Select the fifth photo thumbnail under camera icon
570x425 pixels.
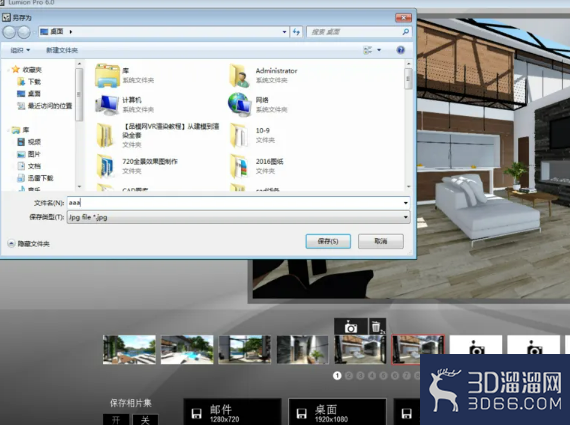click(x=360, y=349)
